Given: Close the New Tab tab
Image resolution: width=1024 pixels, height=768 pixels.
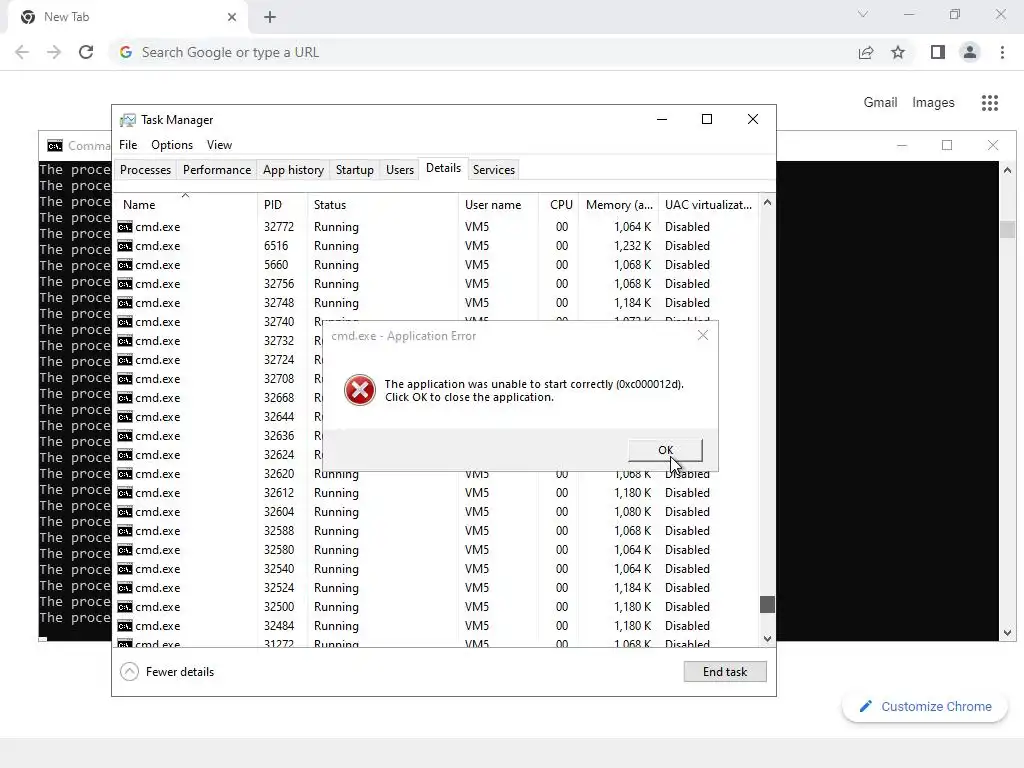Looking at the screenshot, I should [x=232, y=17].
